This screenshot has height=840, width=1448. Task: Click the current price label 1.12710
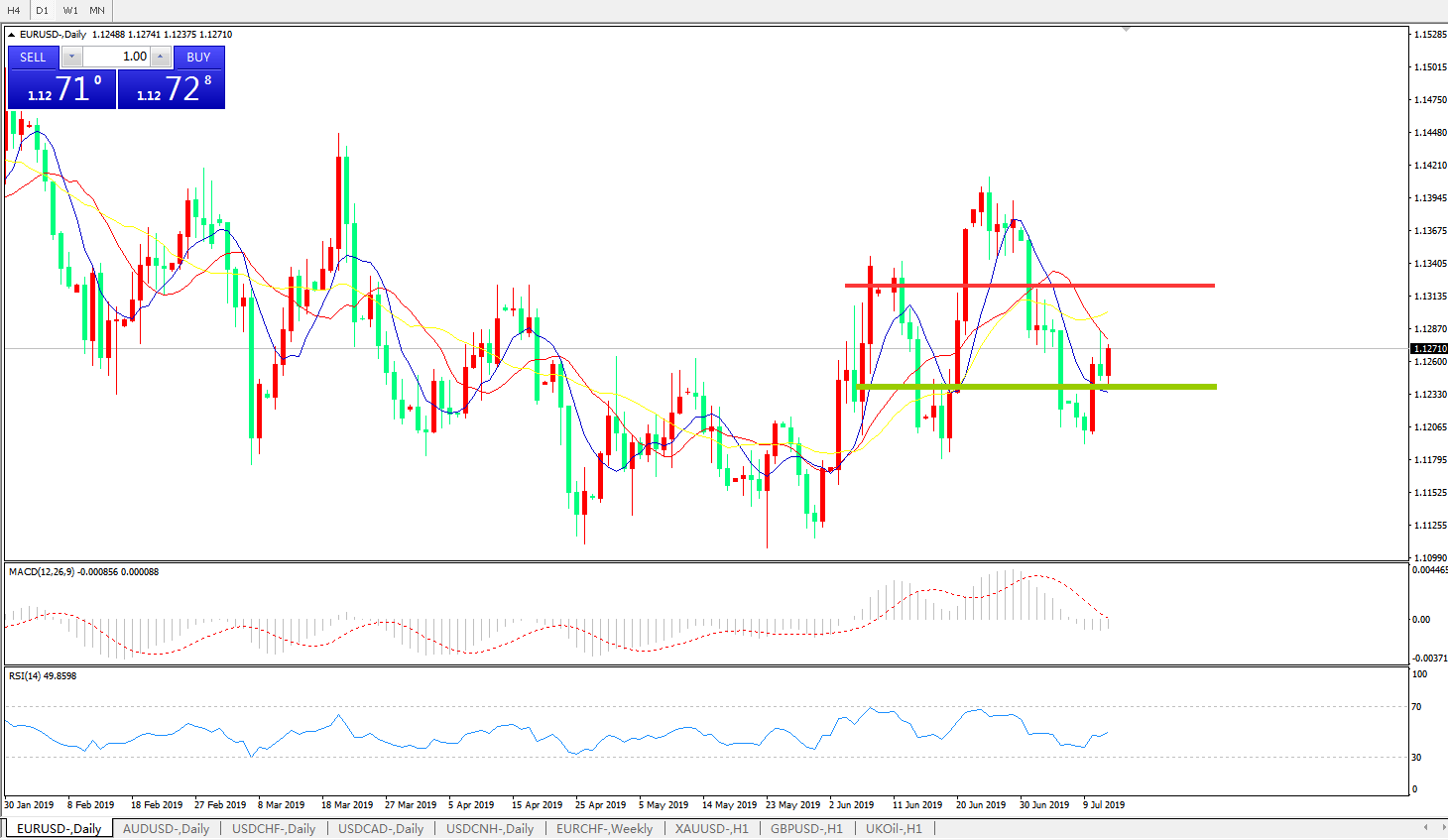pyautogui.click(x=1429, y=349)
